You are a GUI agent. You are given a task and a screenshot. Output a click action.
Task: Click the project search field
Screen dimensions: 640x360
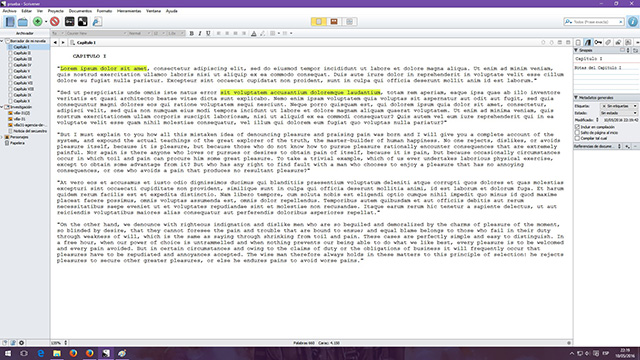tap(595, 22)
